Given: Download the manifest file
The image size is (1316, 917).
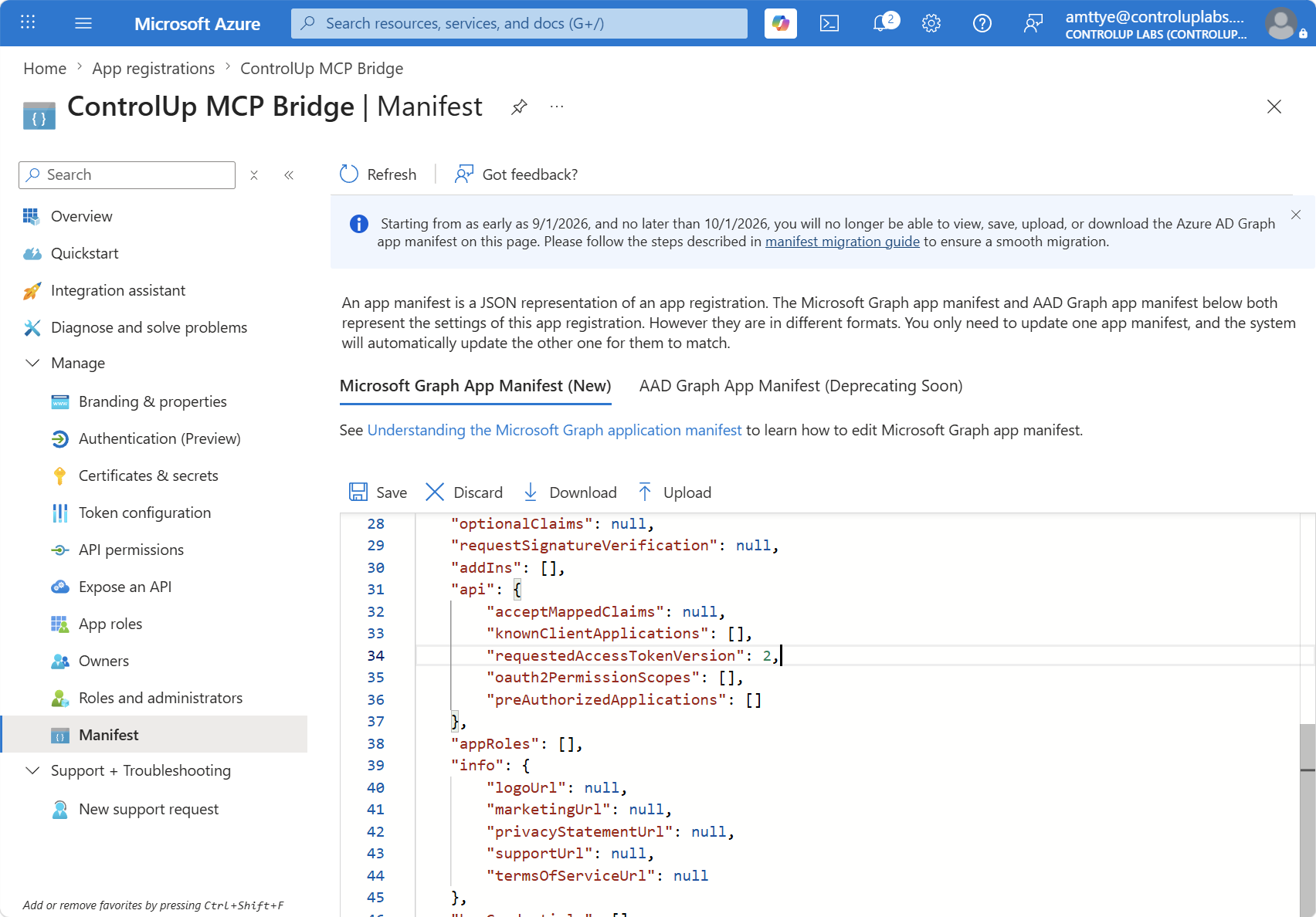Looking at the screenshot, I should (570, 492).
